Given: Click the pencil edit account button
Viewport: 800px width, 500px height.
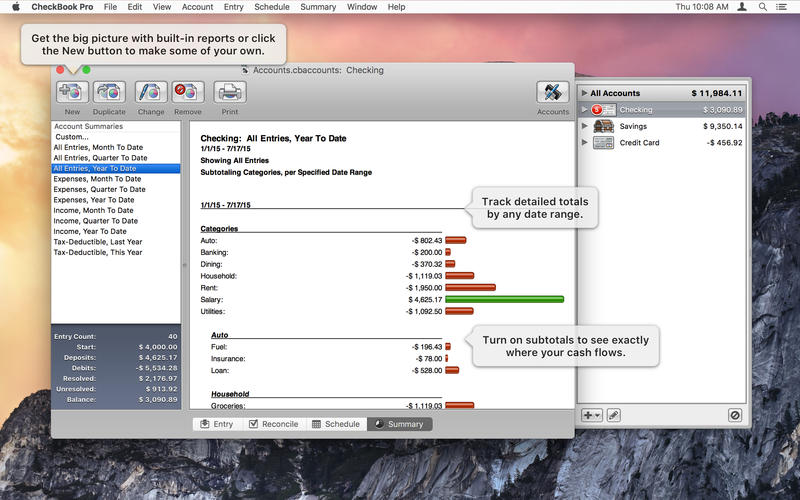Looking at the screenshot, I should click(614, 415).
